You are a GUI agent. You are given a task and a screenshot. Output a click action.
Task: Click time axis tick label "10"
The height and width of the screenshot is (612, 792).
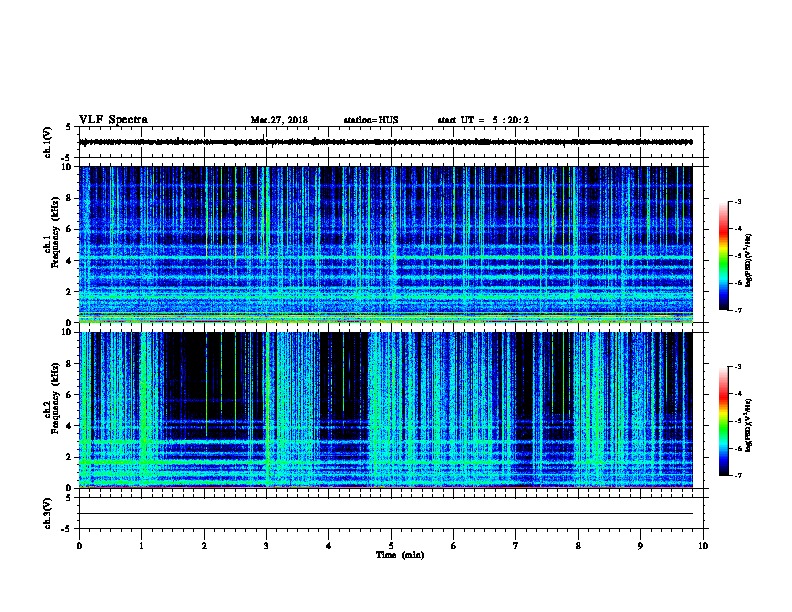tap(703, 545)
